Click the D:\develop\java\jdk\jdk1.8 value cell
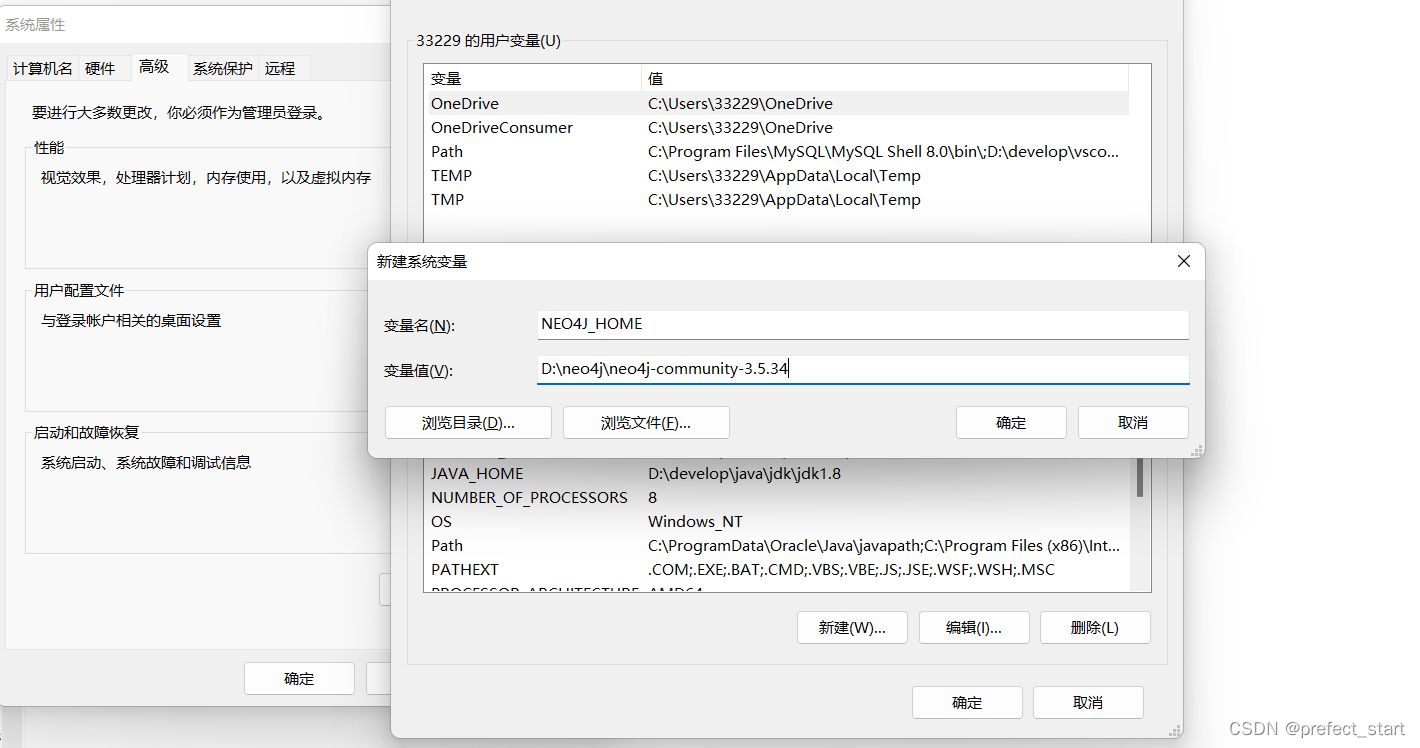 click(744, 473)
